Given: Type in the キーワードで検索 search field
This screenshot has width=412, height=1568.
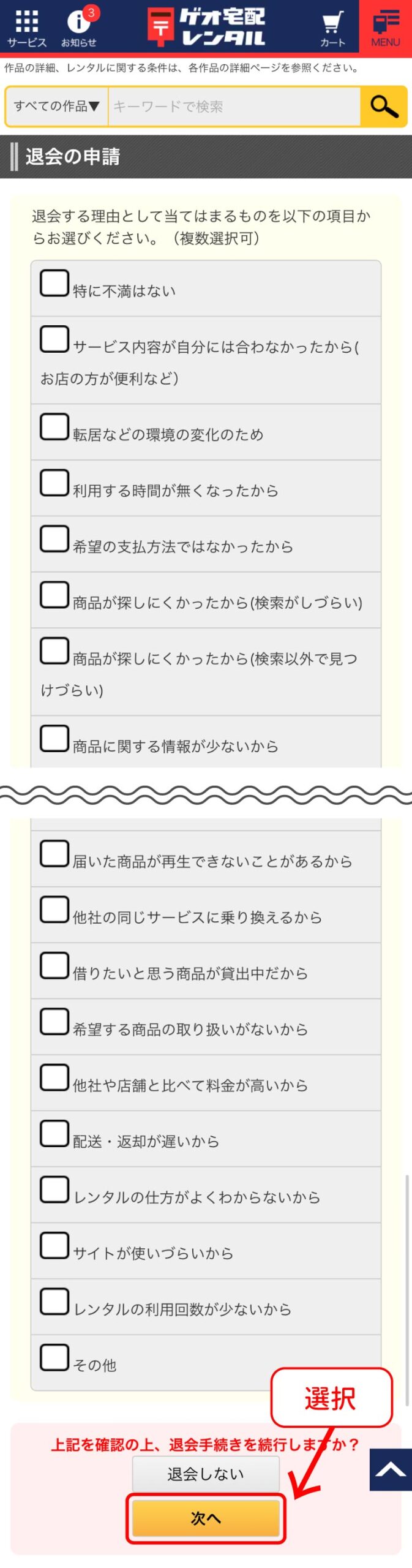Looking at the screenshot, I should pyautogui.click(x=234, y=107).
